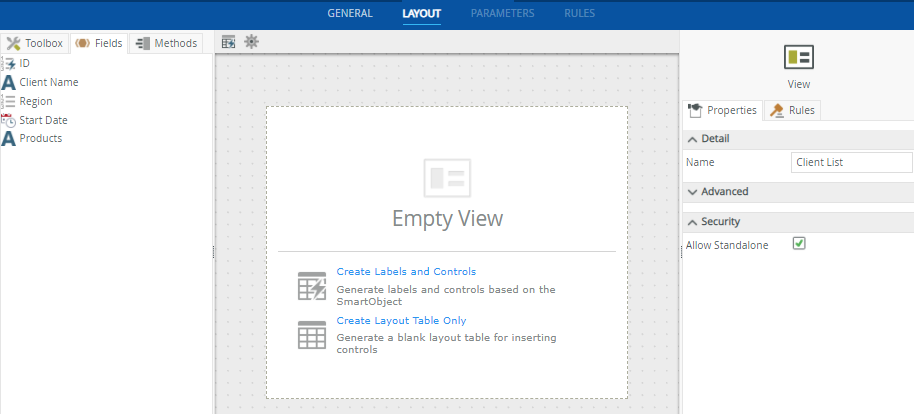Click the Empty View placeholder icon
This screenshot has height=414, width=914.
click(x=447, y=178)
